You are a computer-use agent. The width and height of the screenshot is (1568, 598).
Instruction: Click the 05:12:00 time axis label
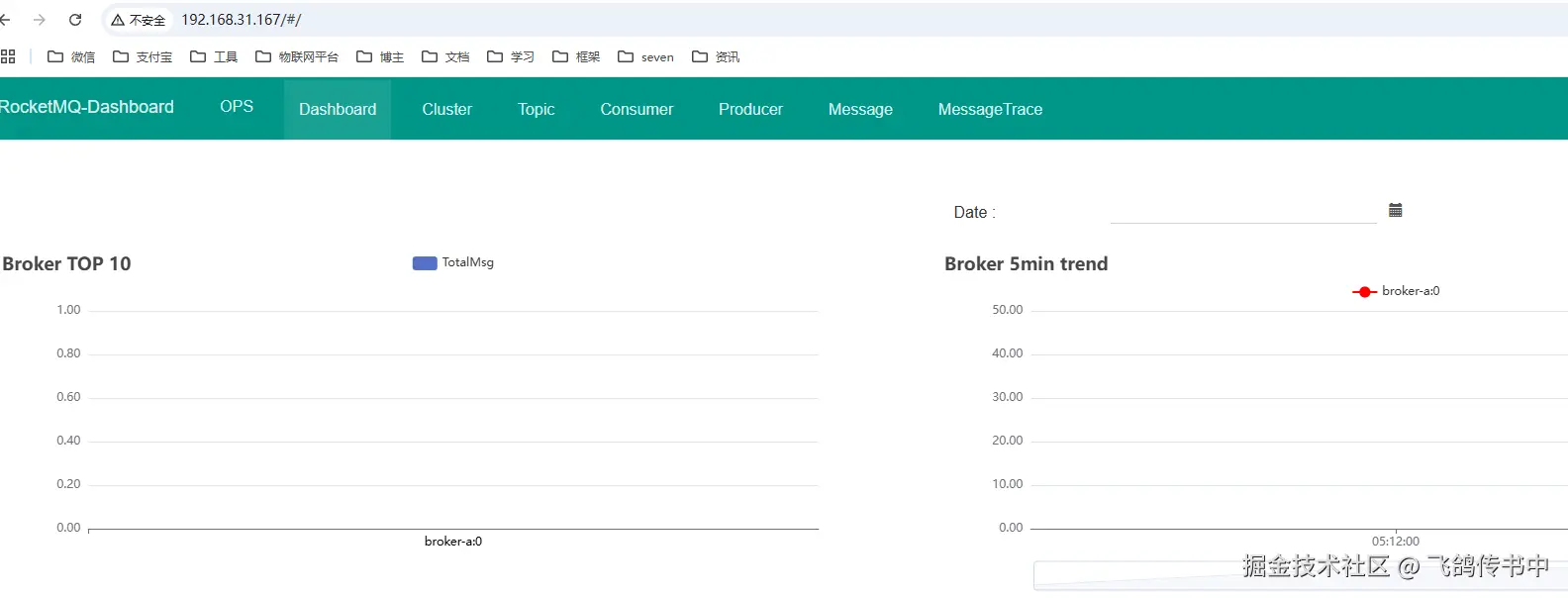pyautogui.click(x=1396, y=542)
